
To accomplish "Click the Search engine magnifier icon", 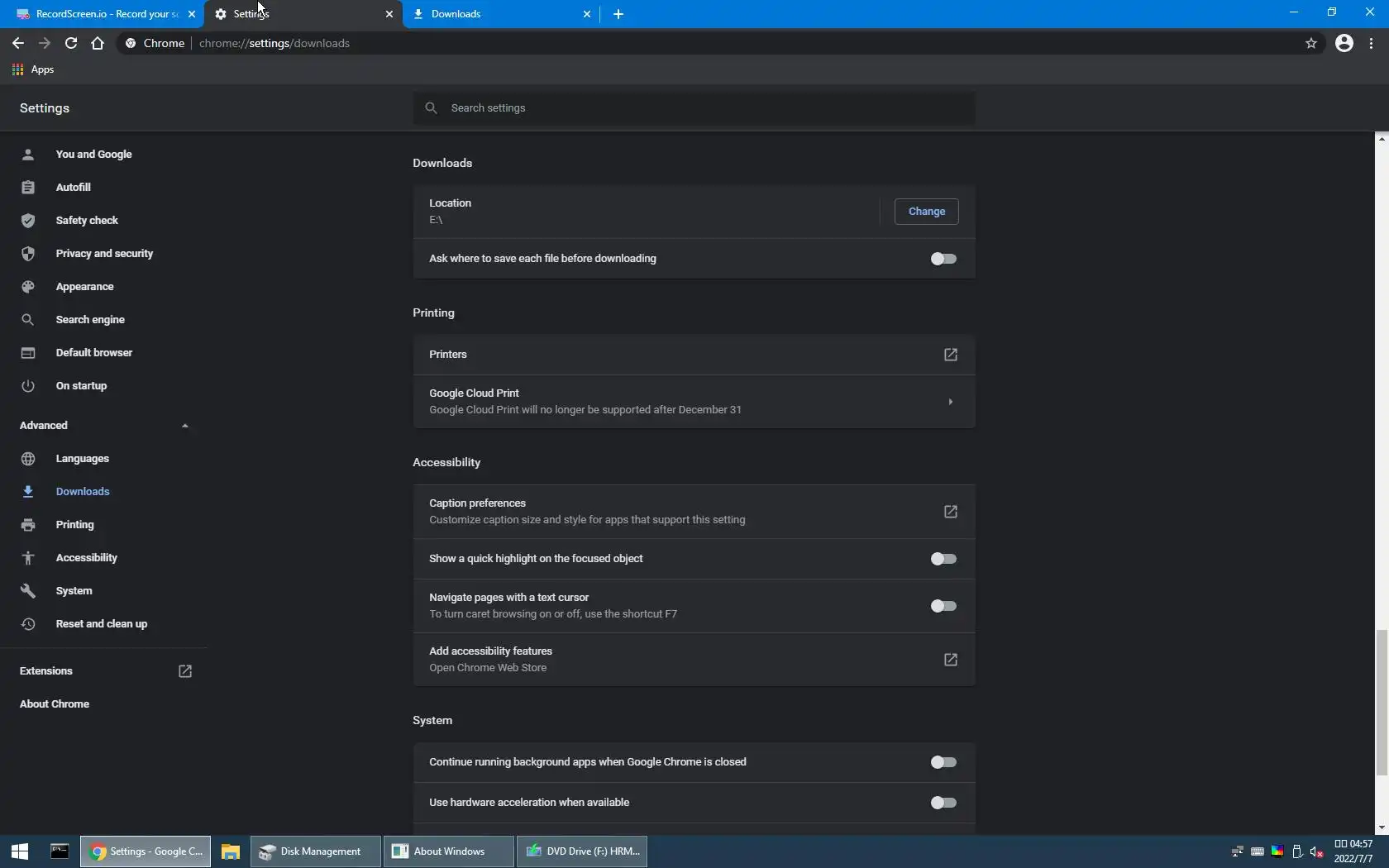I will [x=28, y=320].
